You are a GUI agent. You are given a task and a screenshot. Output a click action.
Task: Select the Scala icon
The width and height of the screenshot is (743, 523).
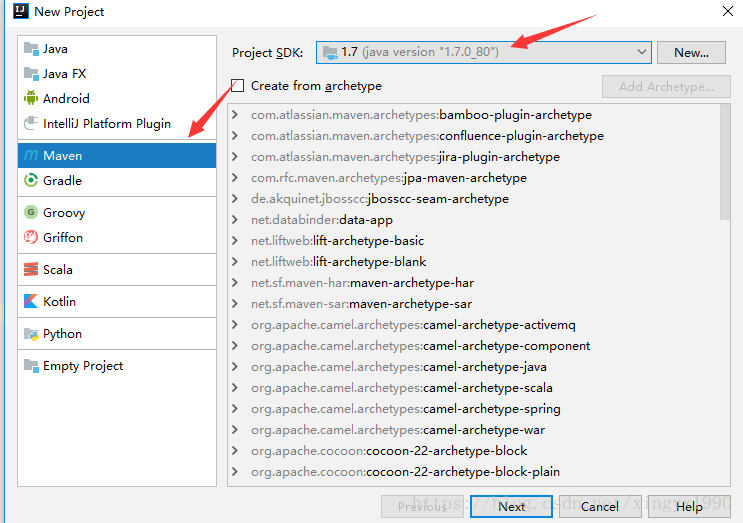(x=30, y=270)
